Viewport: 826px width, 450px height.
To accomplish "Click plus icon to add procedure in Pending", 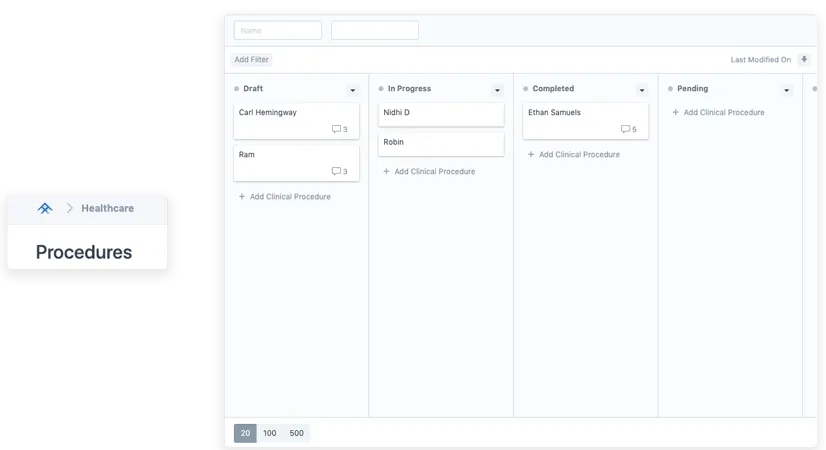I will [x=676, y=113].
